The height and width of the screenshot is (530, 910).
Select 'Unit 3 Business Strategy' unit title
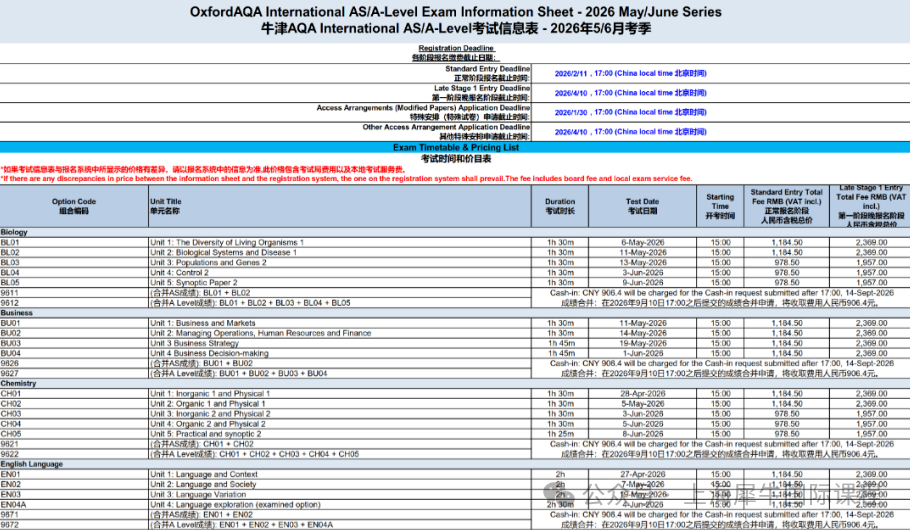(194, 343)
